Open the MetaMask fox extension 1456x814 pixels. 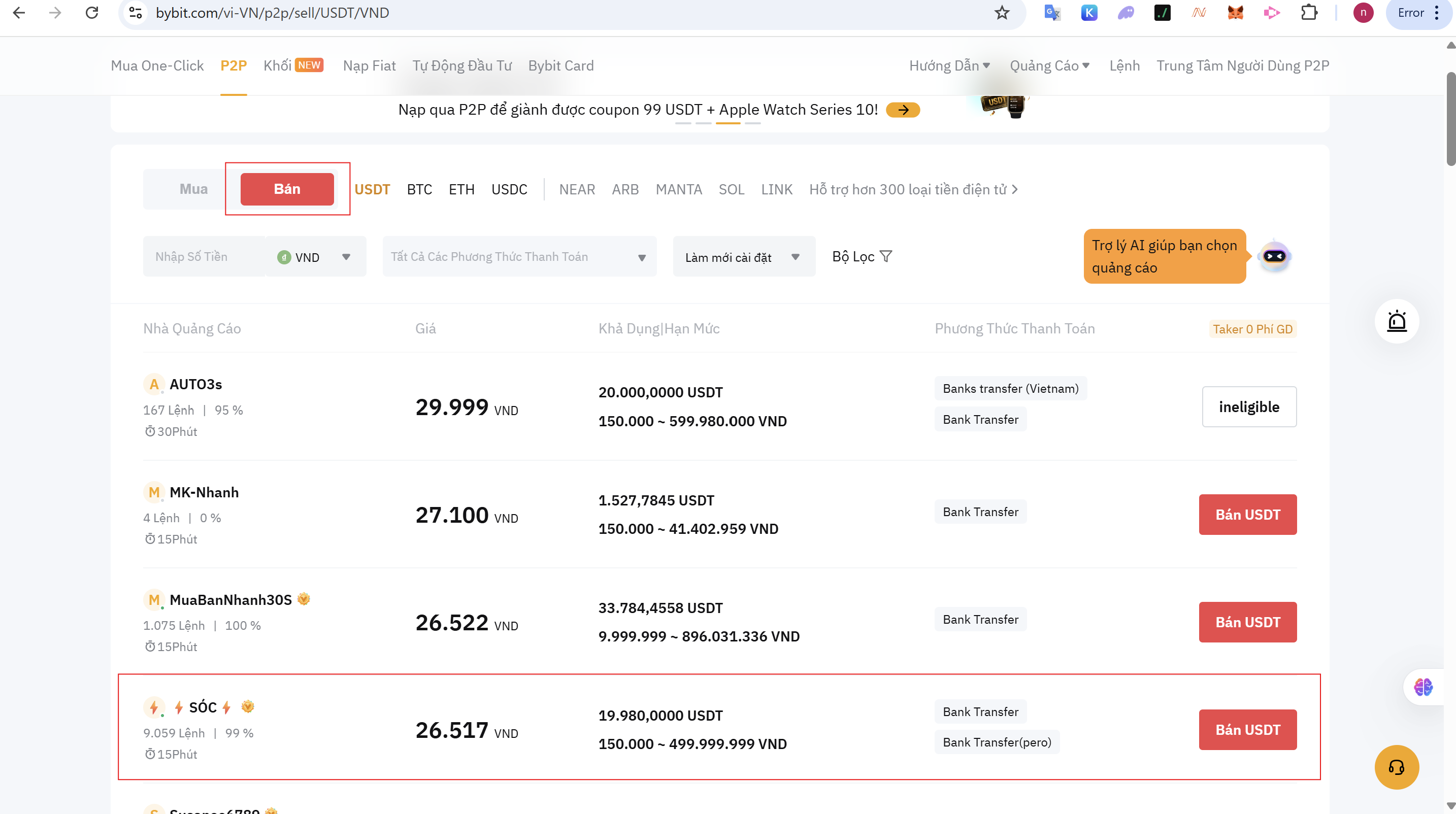click(x=1235, y=12)
